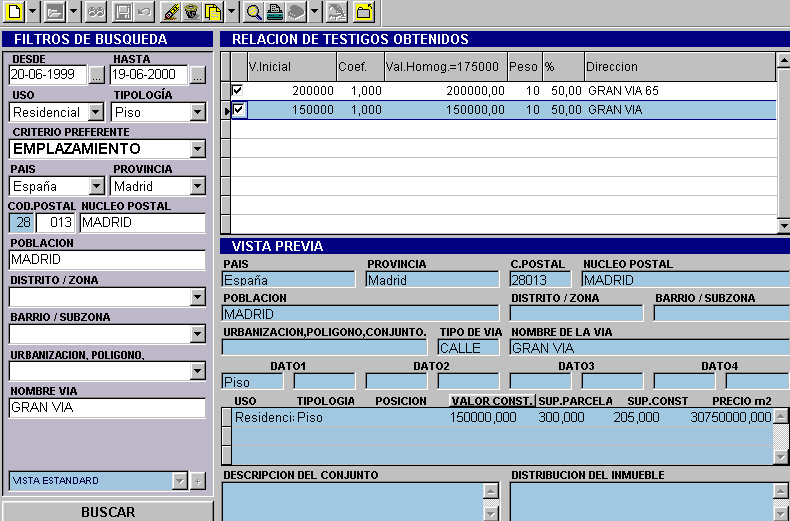Click the DESCRIPCION DEL CONJUNTO scroll up arrow
This screenshot has height=521, width=790.
491,490
